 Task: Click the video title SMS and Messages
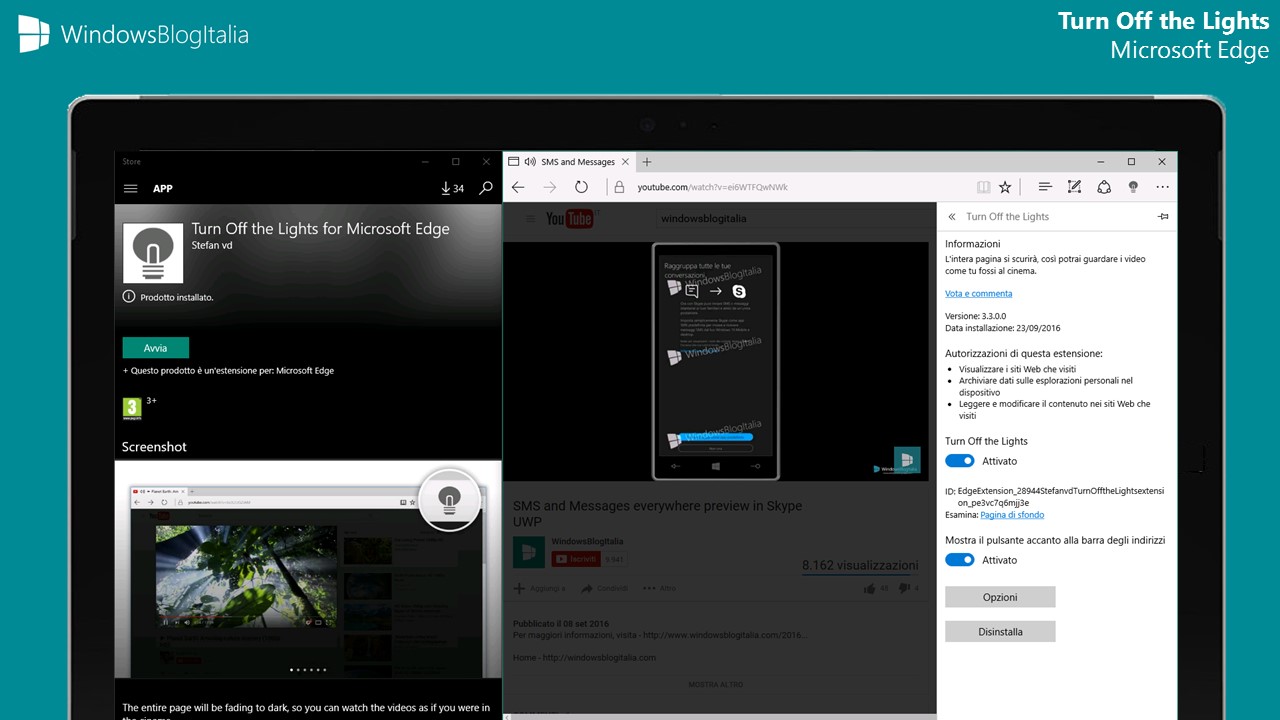click(x=657, y=514)
